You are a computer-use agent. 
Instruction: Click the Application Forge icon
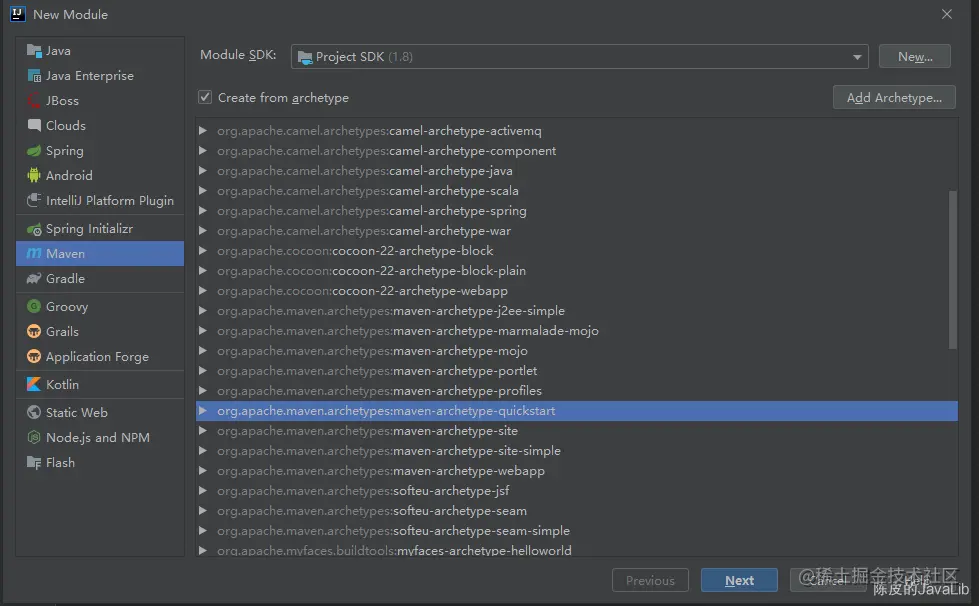(34, 356)
